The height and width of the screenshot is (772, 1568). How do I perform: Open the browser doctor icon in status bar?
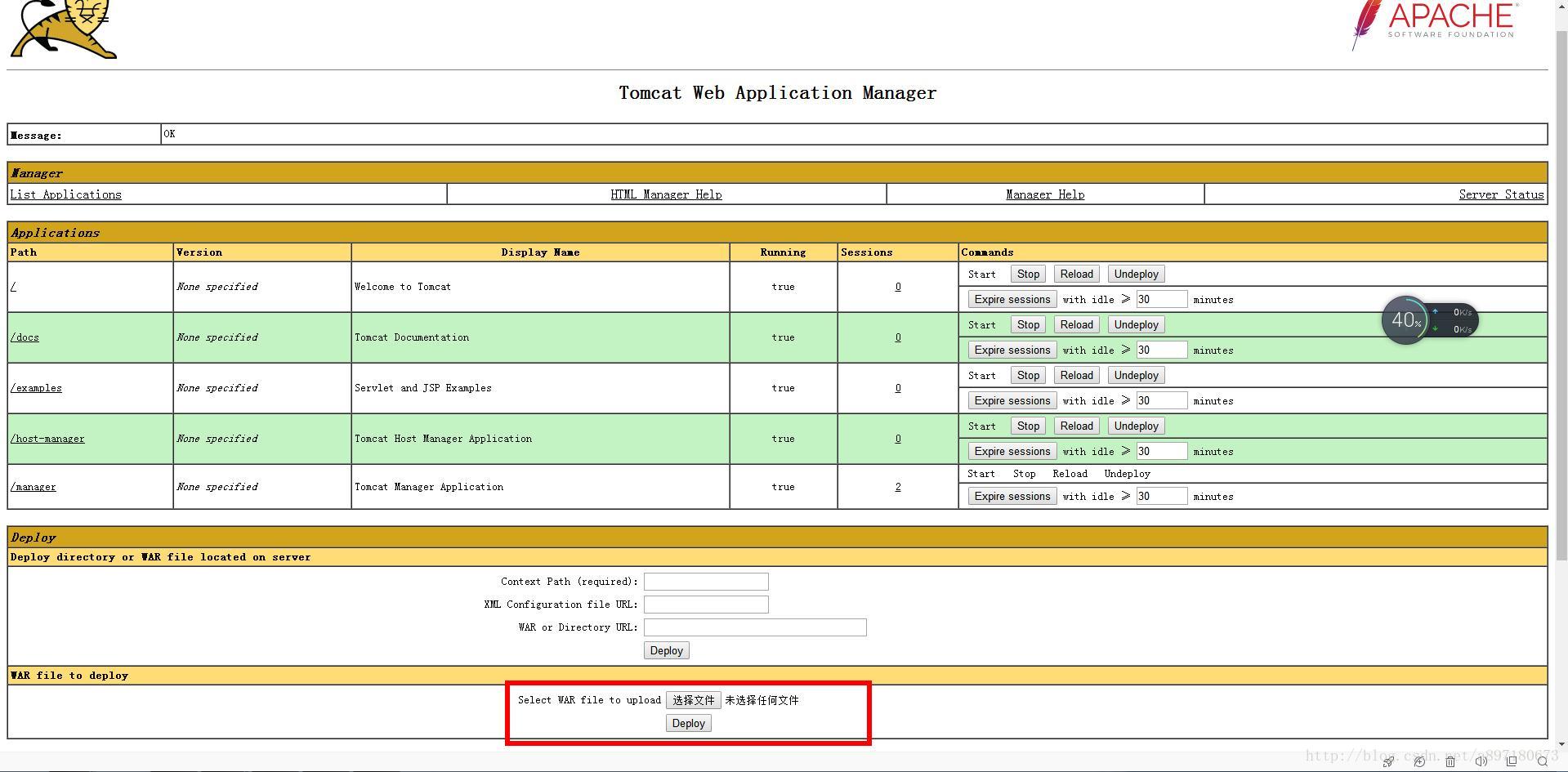1419,761
